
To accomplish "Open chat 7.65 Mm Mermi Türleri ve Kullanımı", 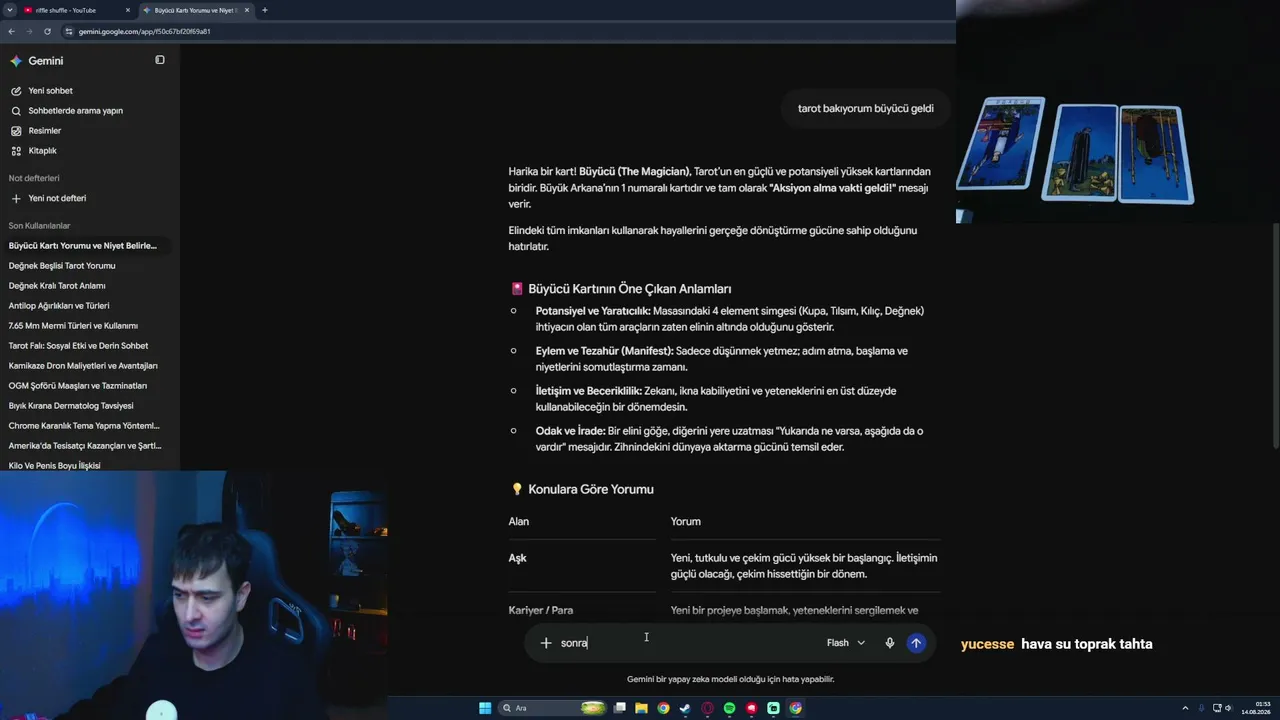I will pos(73,326).
